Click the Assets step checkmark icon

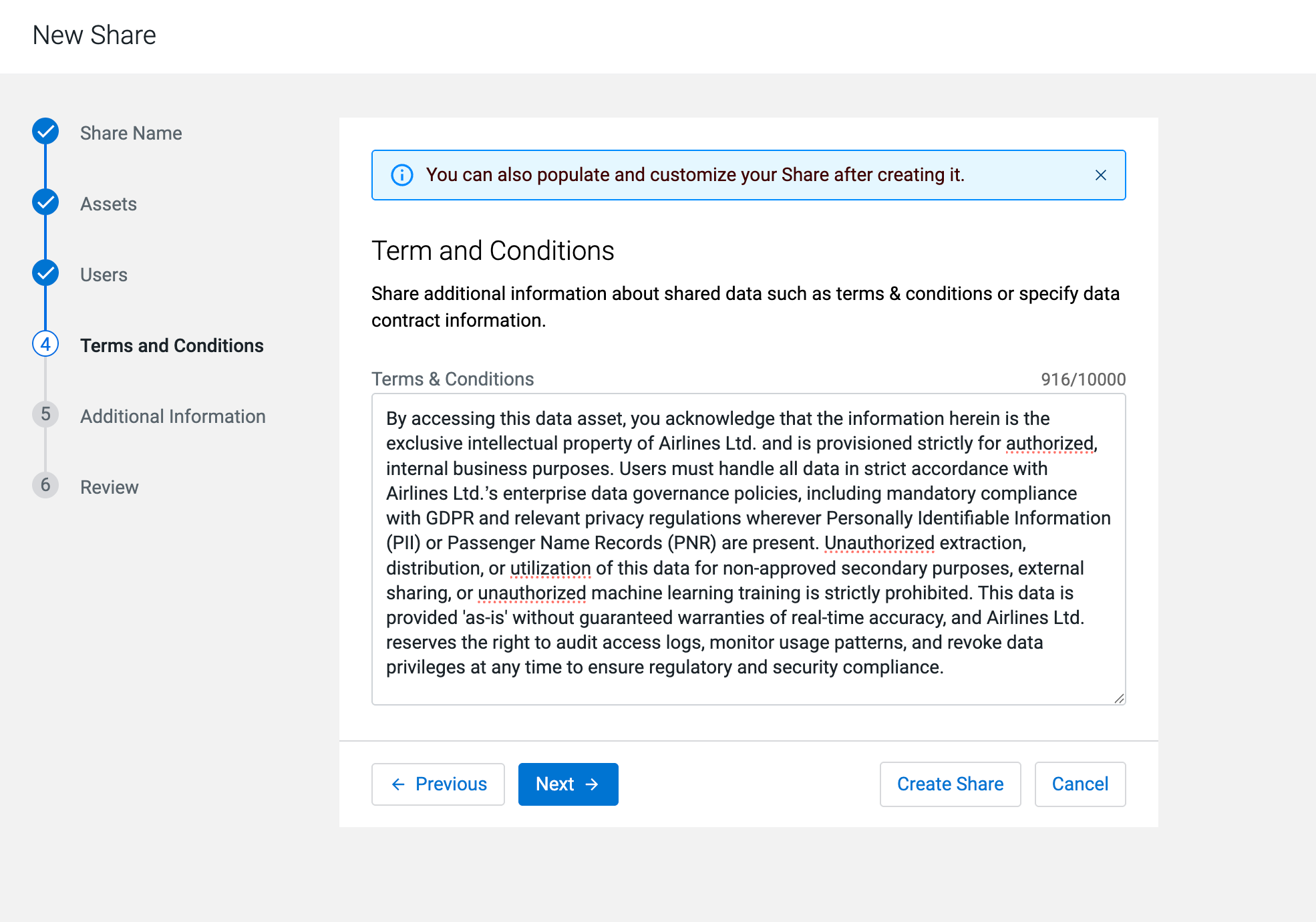[x=45, y=202]
